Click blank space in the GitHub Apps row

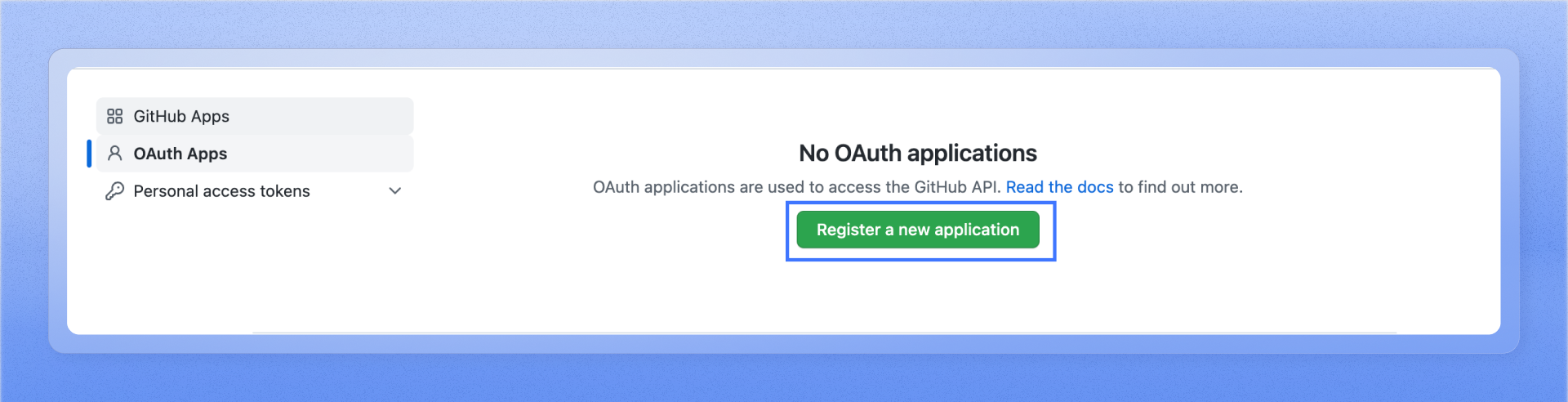(x=327, y=116)
